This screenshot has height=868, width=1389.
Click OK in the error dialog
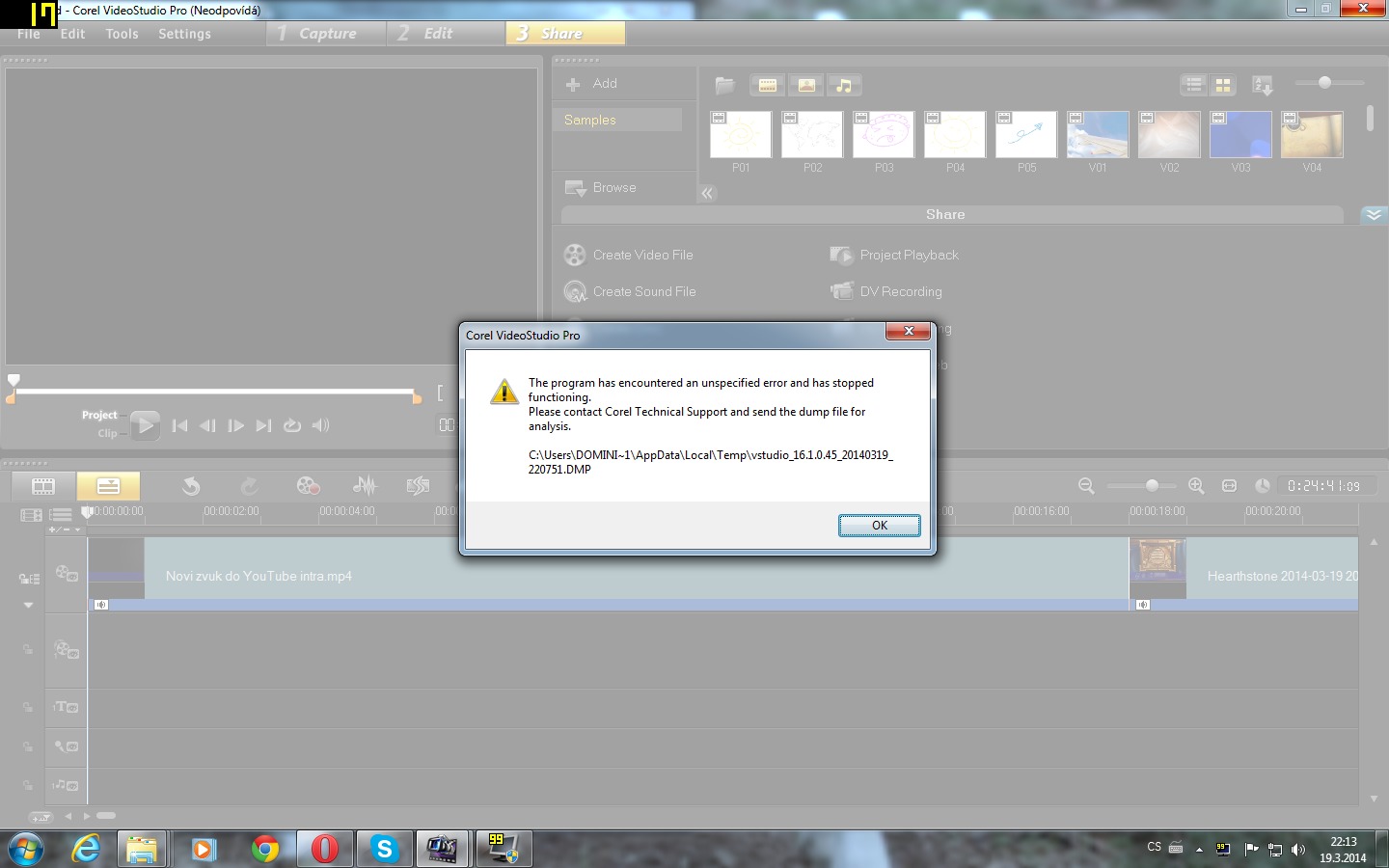coord(879,526)
